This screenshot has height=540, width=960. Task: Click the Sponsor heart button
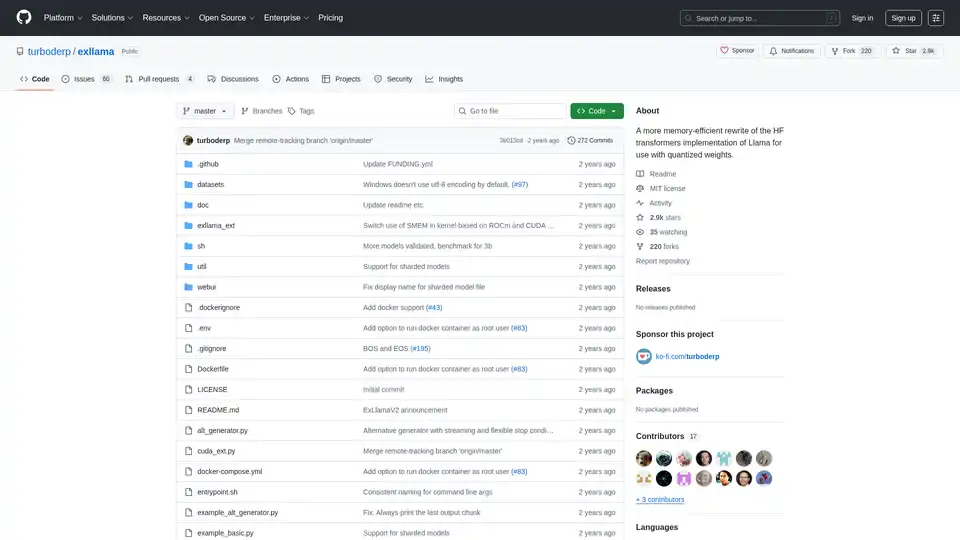click(x=738, y=51)
